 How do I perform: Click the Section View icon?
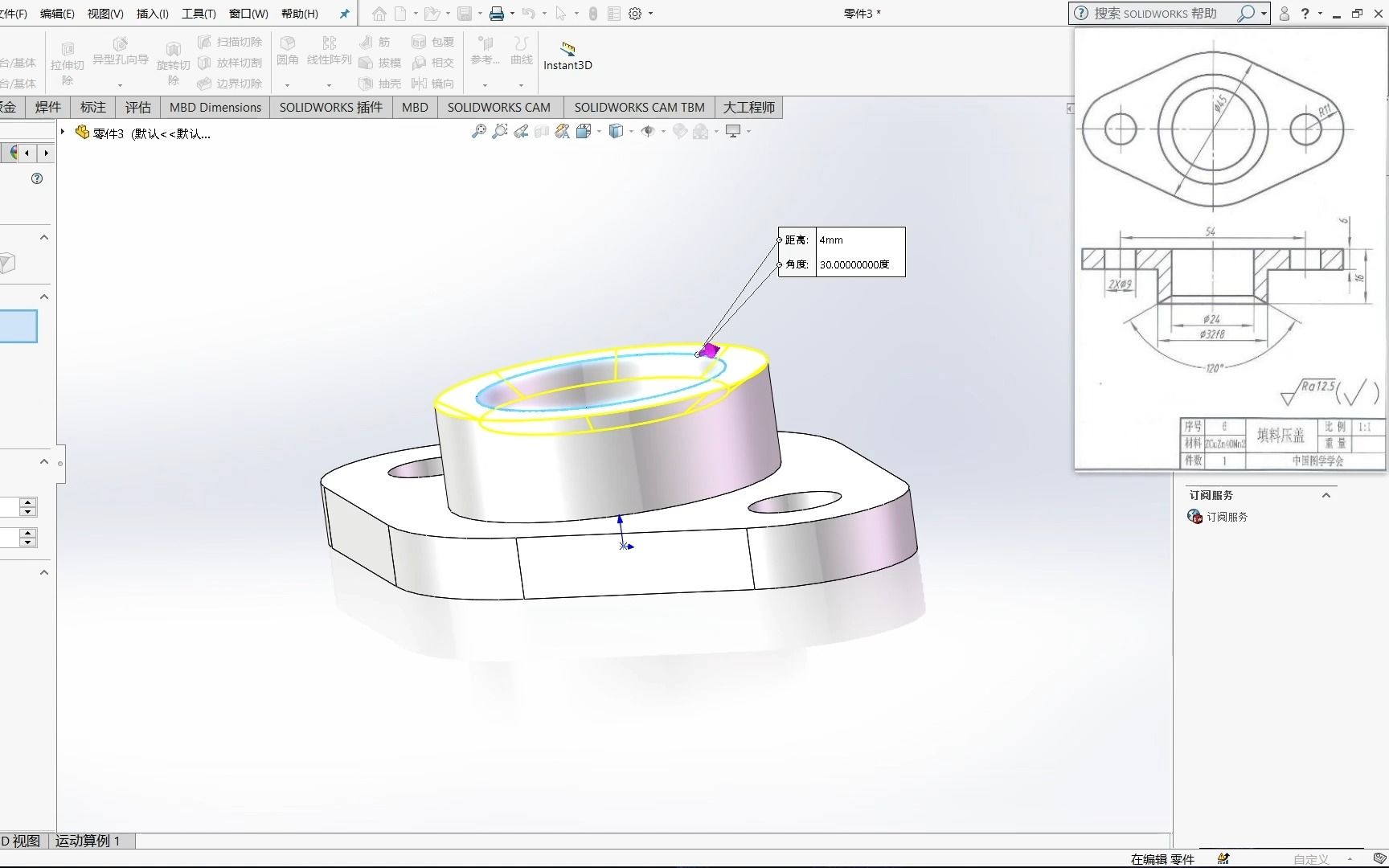point(542,131)
